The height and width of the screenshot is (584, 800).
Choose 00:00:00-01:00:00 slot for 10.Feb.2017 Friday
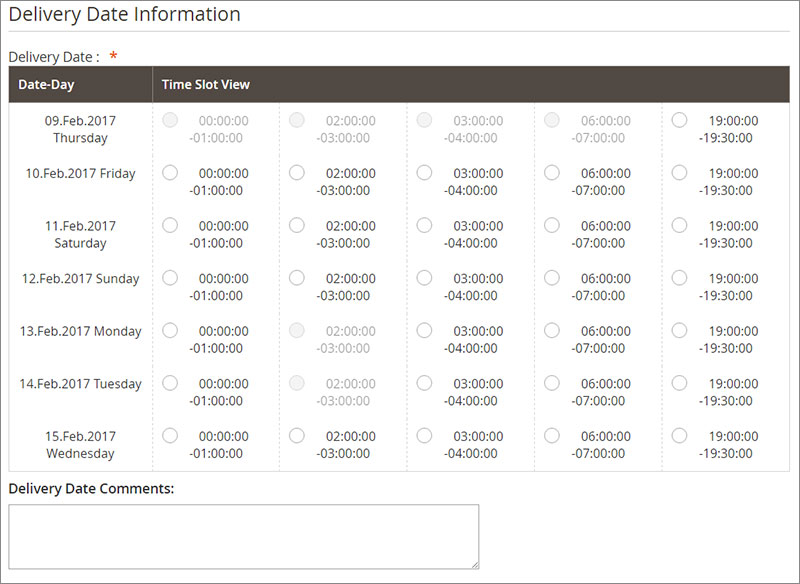pyautogui.click(x=170, y=173)
